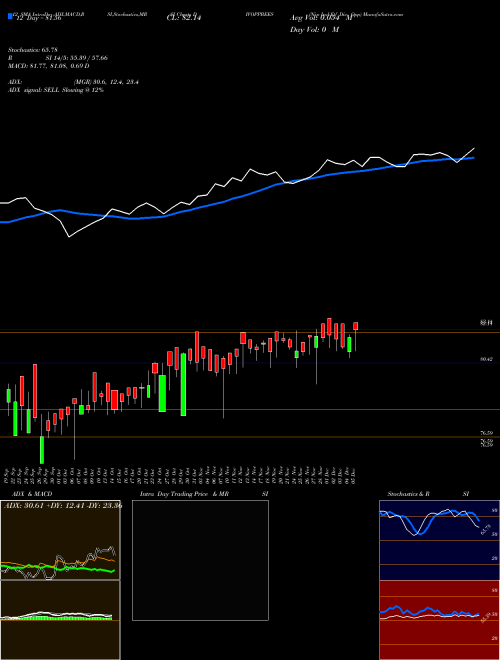Viewport: 500px width, 660px height.
Task: Click the end of the blue SMA line
Action: (473, 158)
